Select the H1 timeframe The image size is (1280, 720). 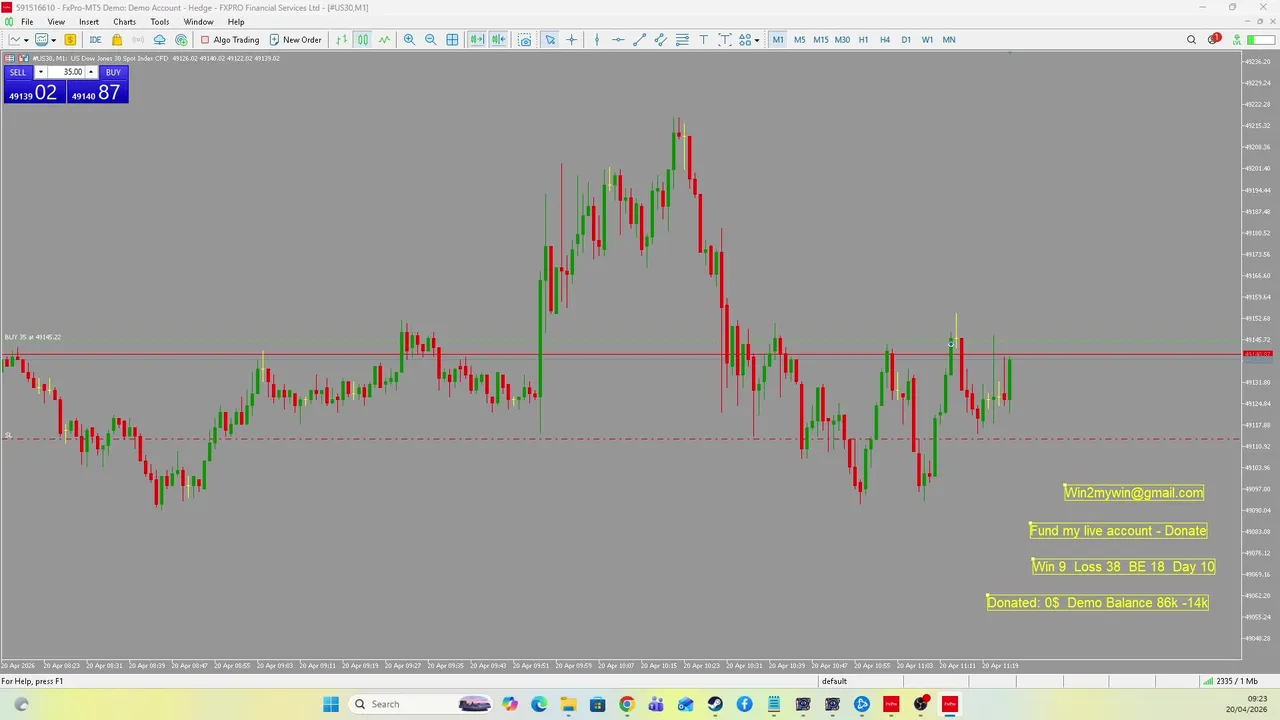(863, 40)
